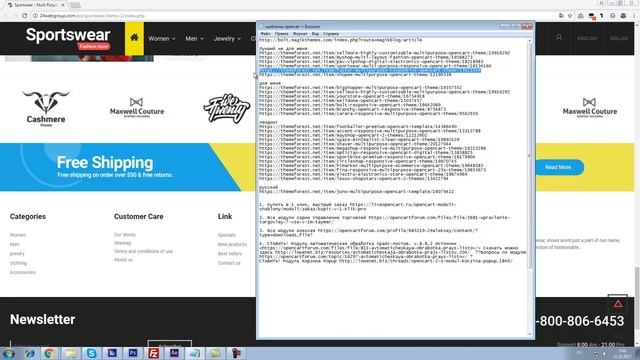Click the Windows Start button
Viewport: 640px width, 360px height.
tap(9, 353)
